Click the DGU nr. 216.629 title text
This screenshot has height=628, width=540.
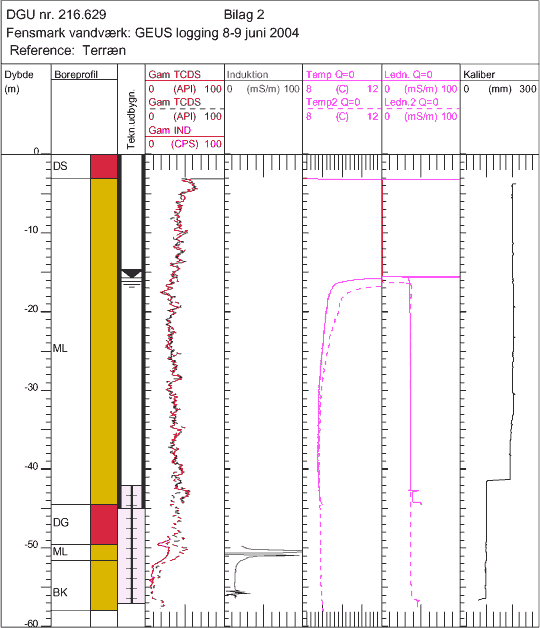point(56,15)
